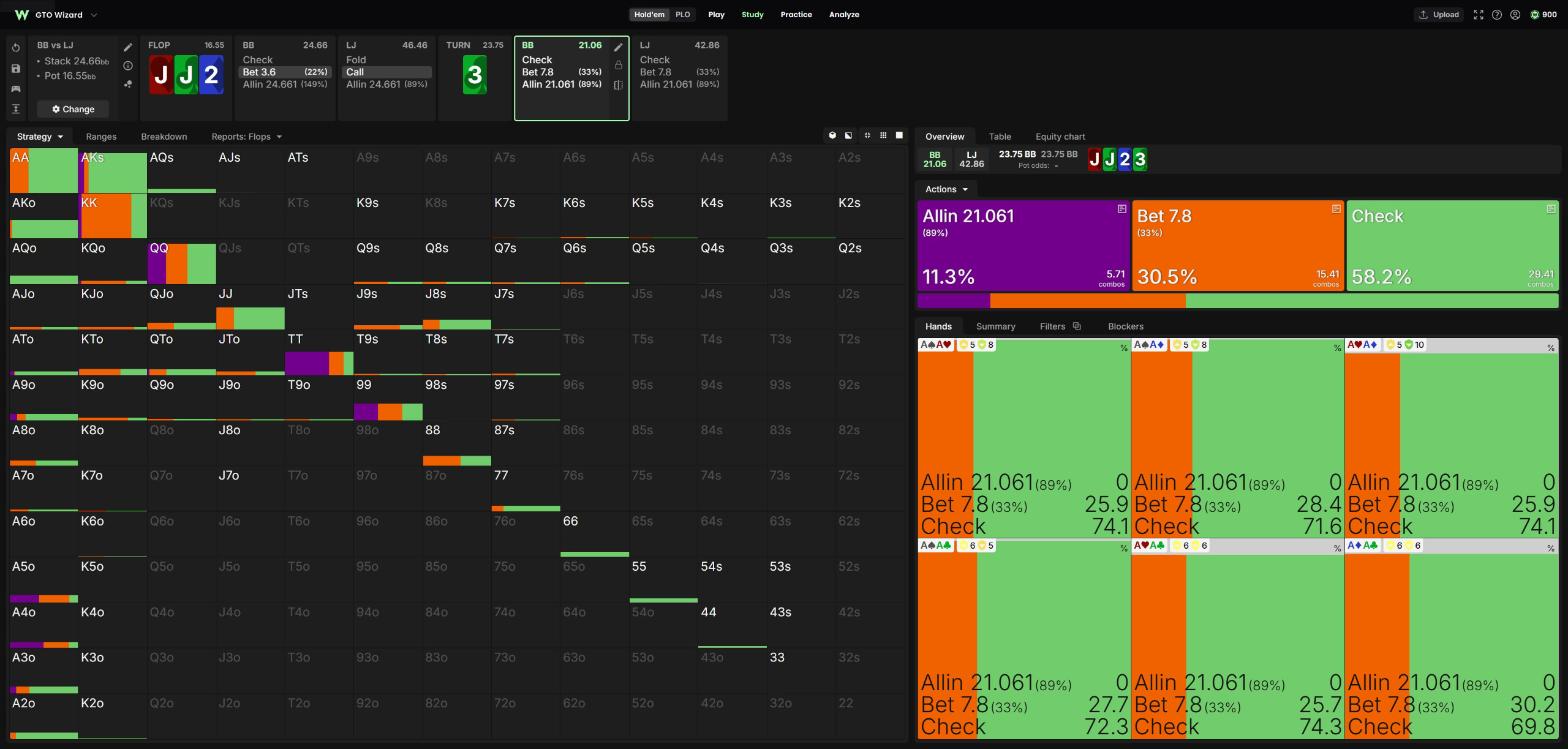
Task: Switch to the Equity chart tab
Action: (1060, 136)
